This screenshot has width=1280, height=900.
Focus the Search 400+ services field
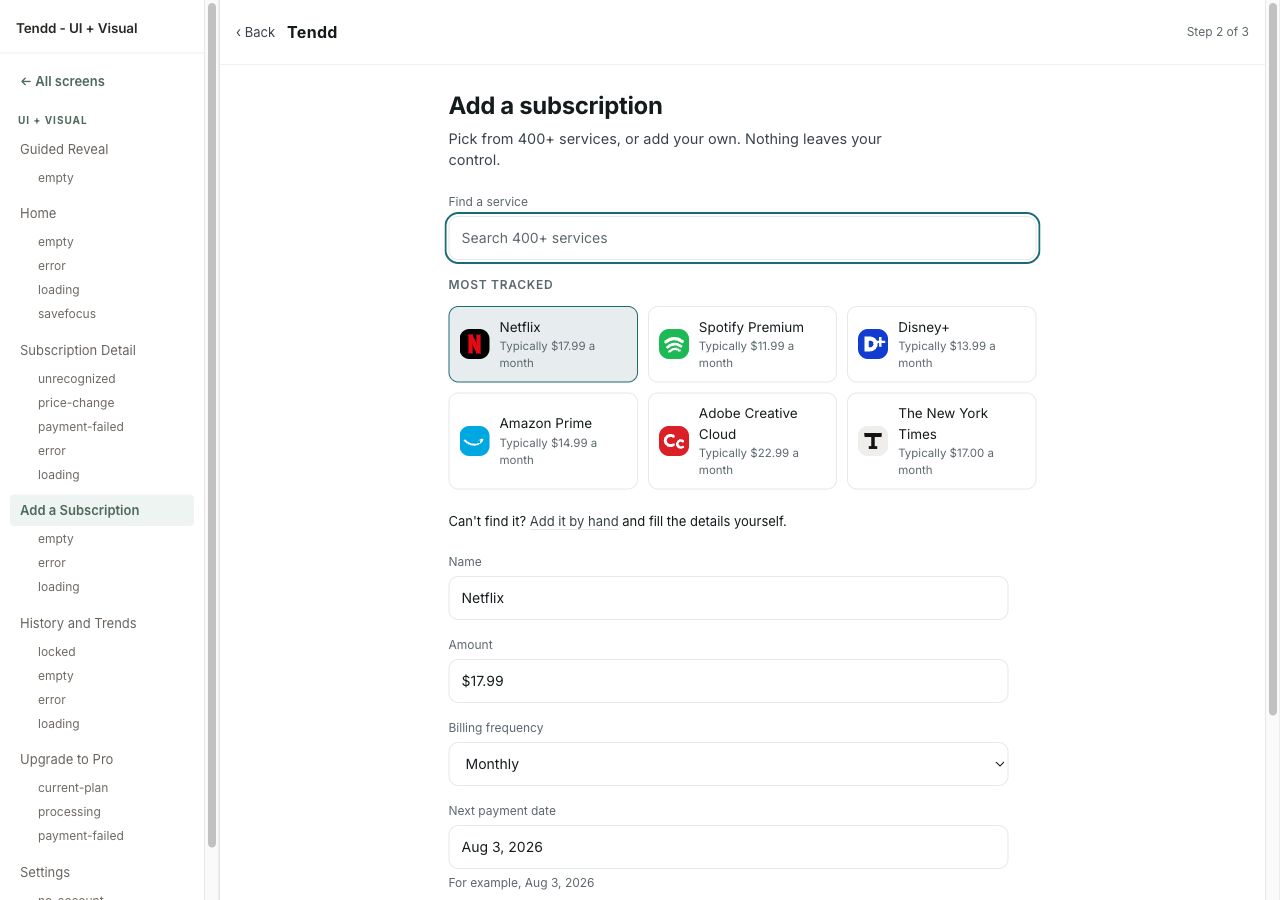pos(743,238)
